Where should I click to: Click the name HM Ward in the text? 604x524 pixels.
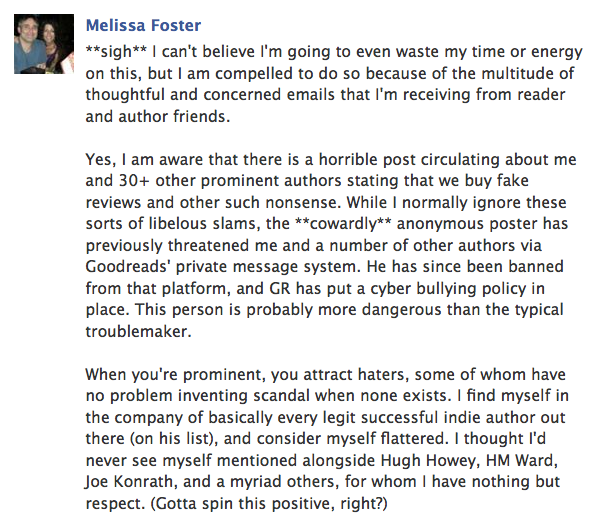click(x=522, y=460)
